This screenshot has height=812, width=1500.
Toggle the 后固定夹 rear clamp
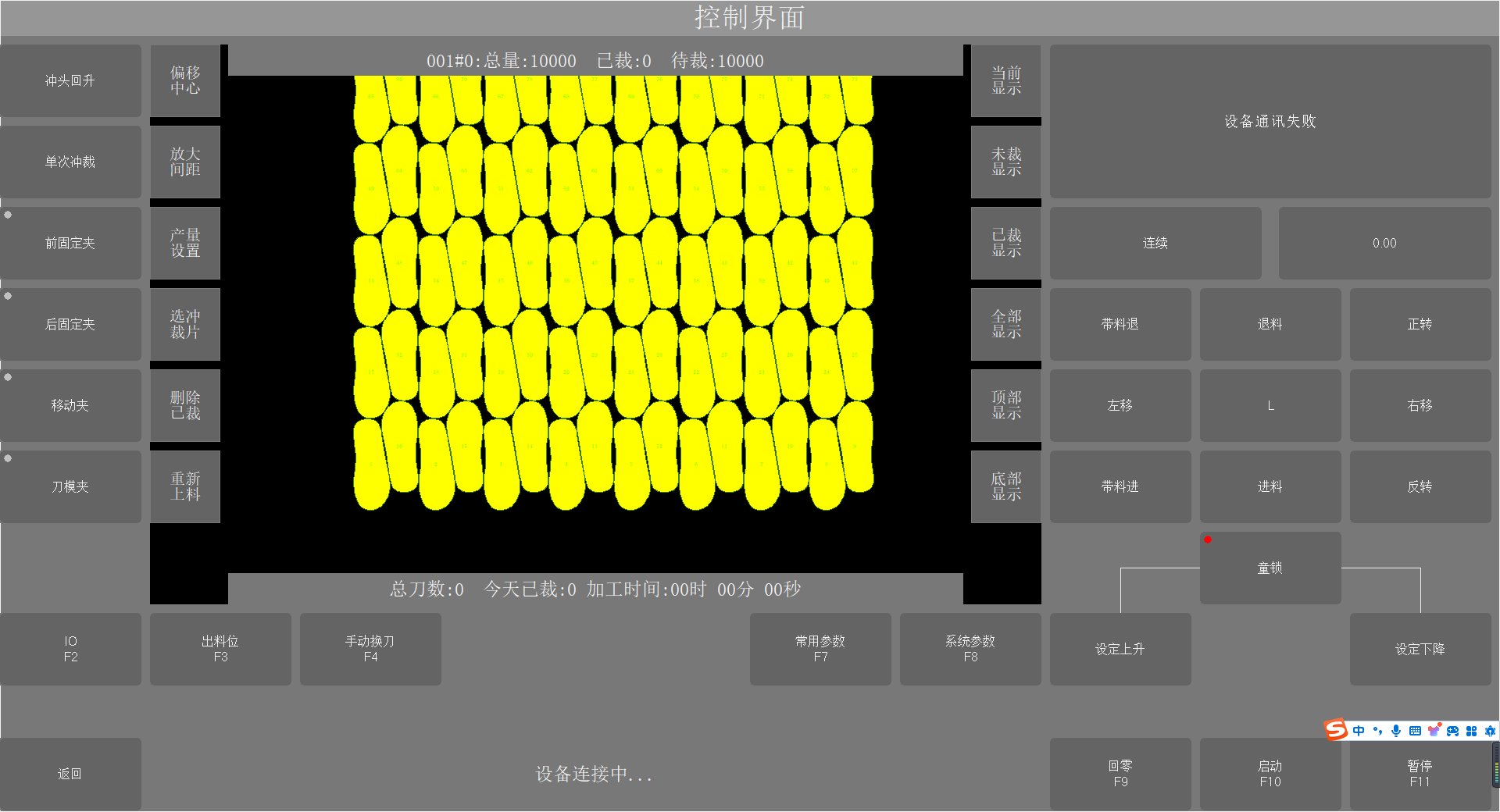[70, 324]
